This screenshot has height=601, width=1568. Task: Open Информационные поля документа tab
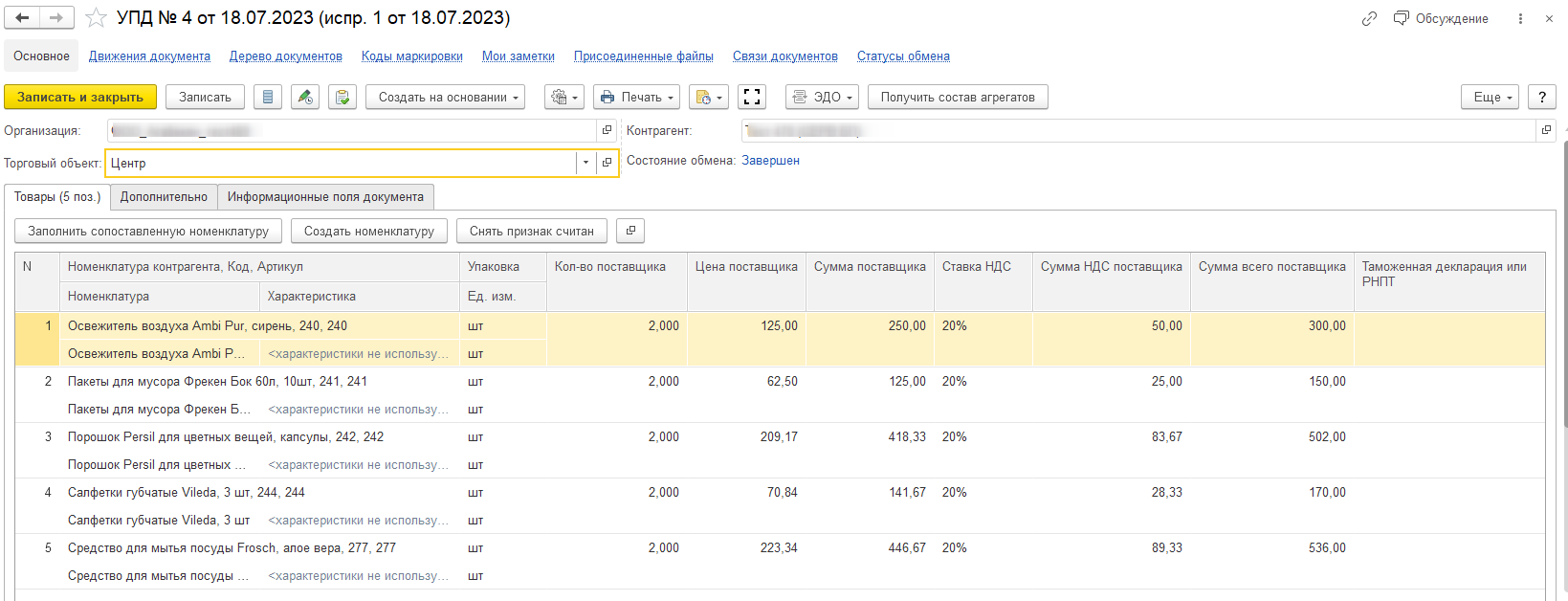325,196
